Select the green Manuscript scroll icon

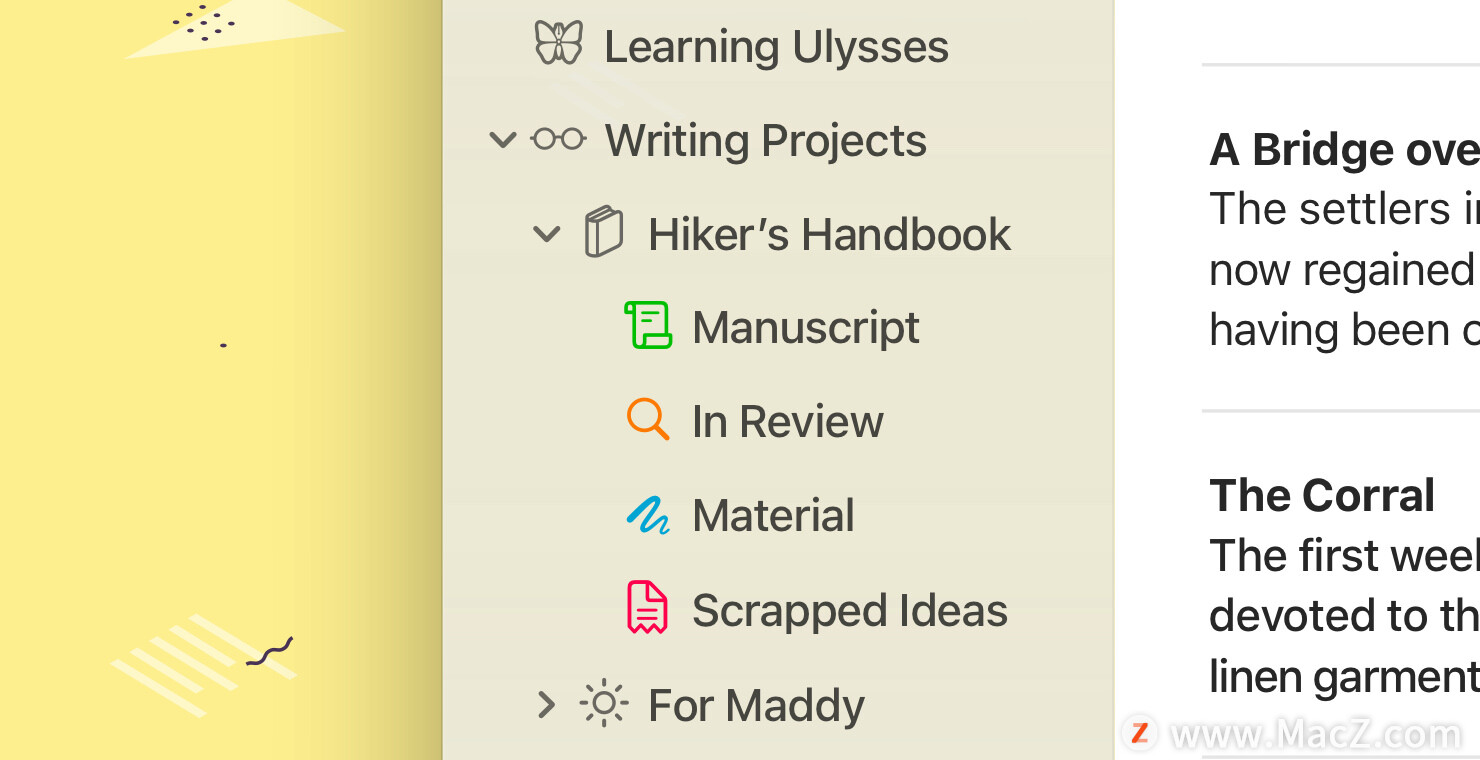[x=648, y=326]
